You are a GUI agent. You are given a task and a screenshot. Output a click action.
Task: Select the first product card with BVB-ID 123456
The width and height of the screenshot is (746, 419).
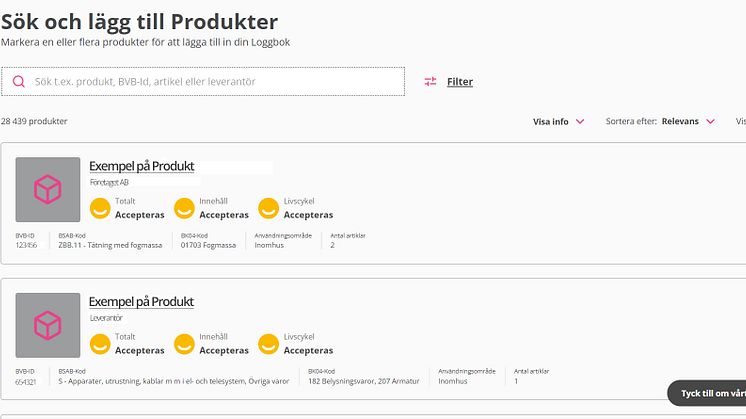pos(373,203)
